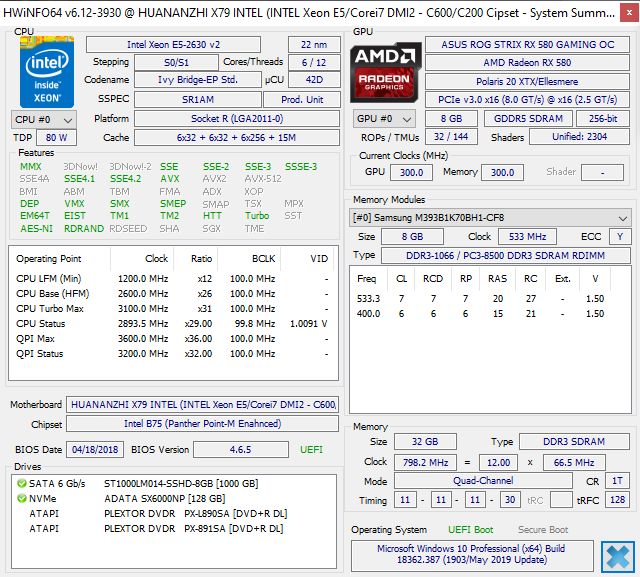Viewport: 640px width, 577px height.
Task: Close the HWiNFO64 window with red X
Action: coord(629,13)
